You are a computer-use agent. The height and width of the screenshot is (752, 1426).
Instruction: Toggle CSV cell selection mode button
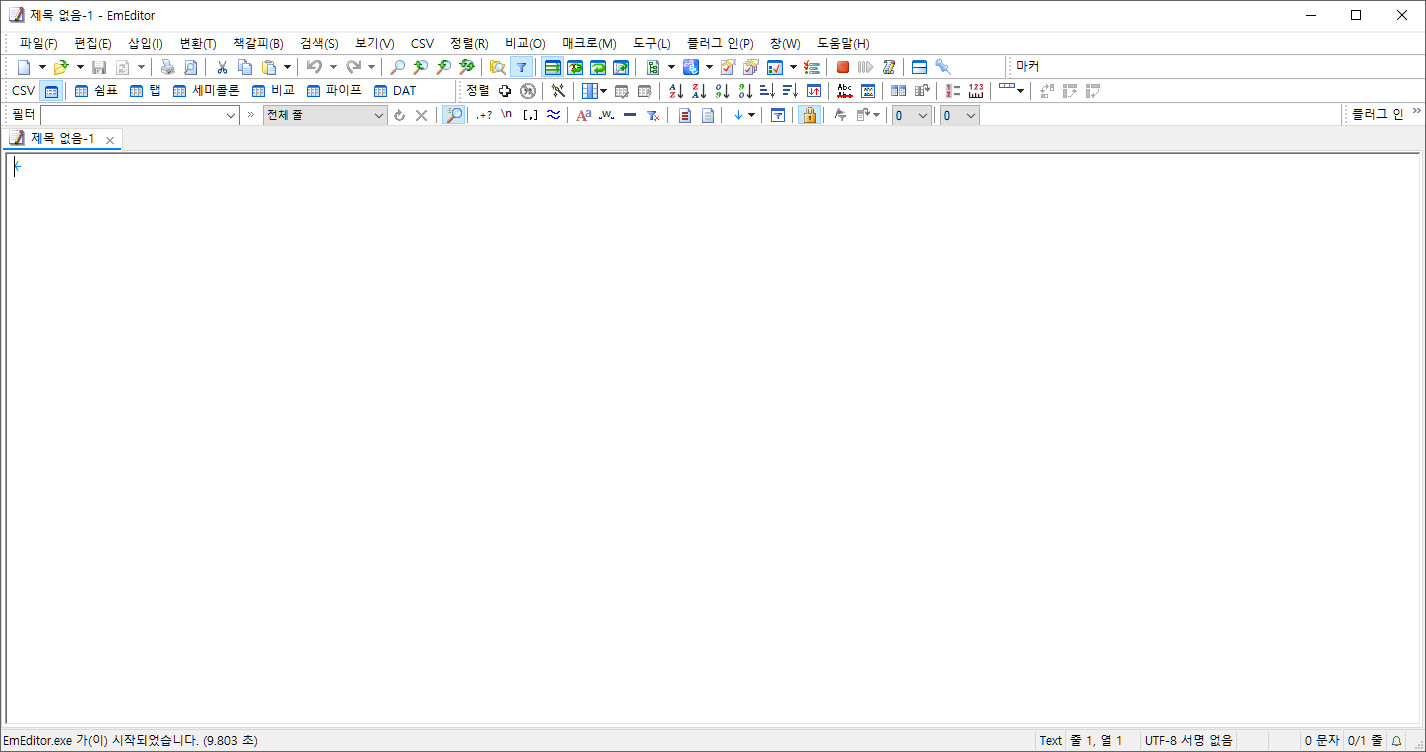tap(51, 91)
